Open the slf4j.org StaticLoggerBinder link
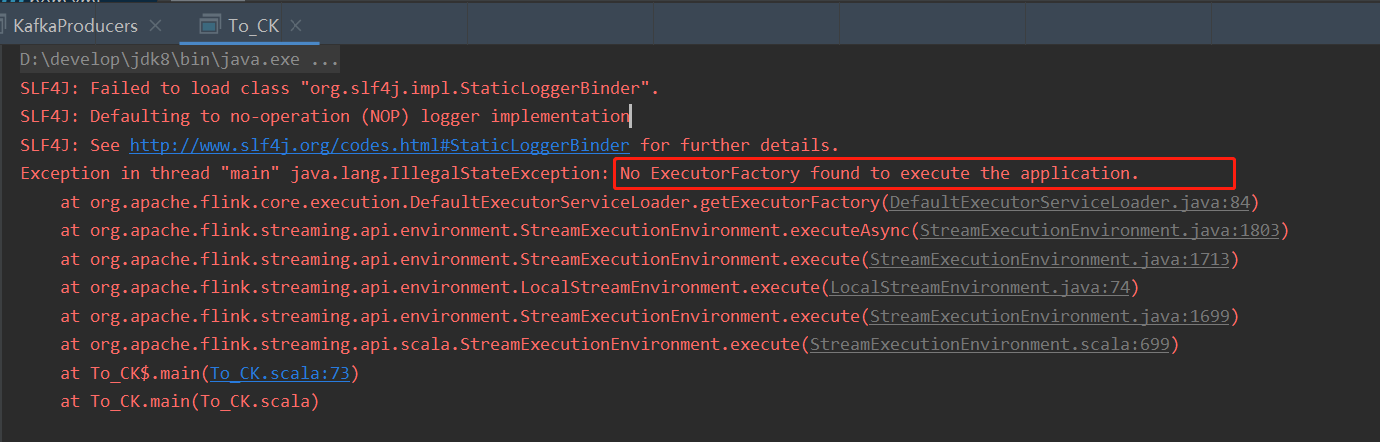 [x=380, y=145]
